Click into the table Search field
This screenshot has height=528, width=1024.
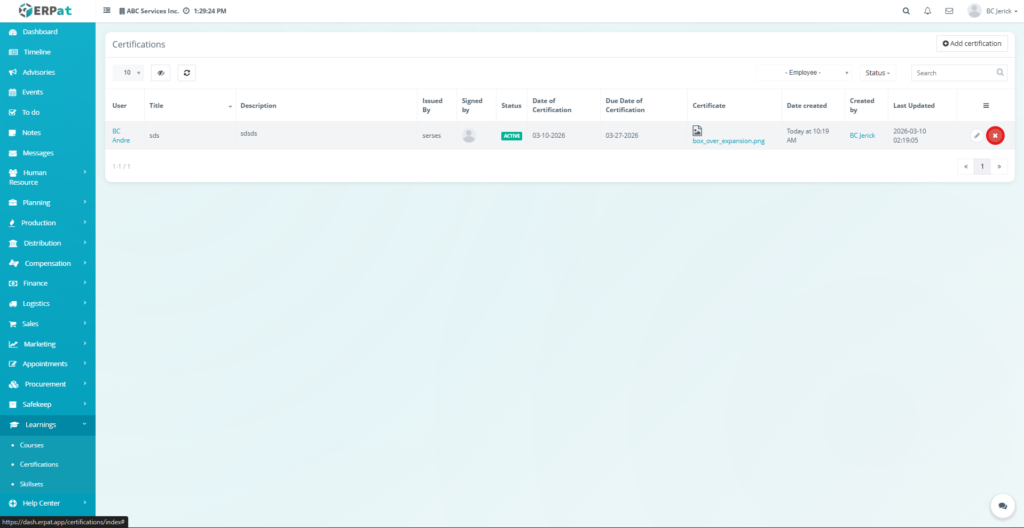(953, 73)
